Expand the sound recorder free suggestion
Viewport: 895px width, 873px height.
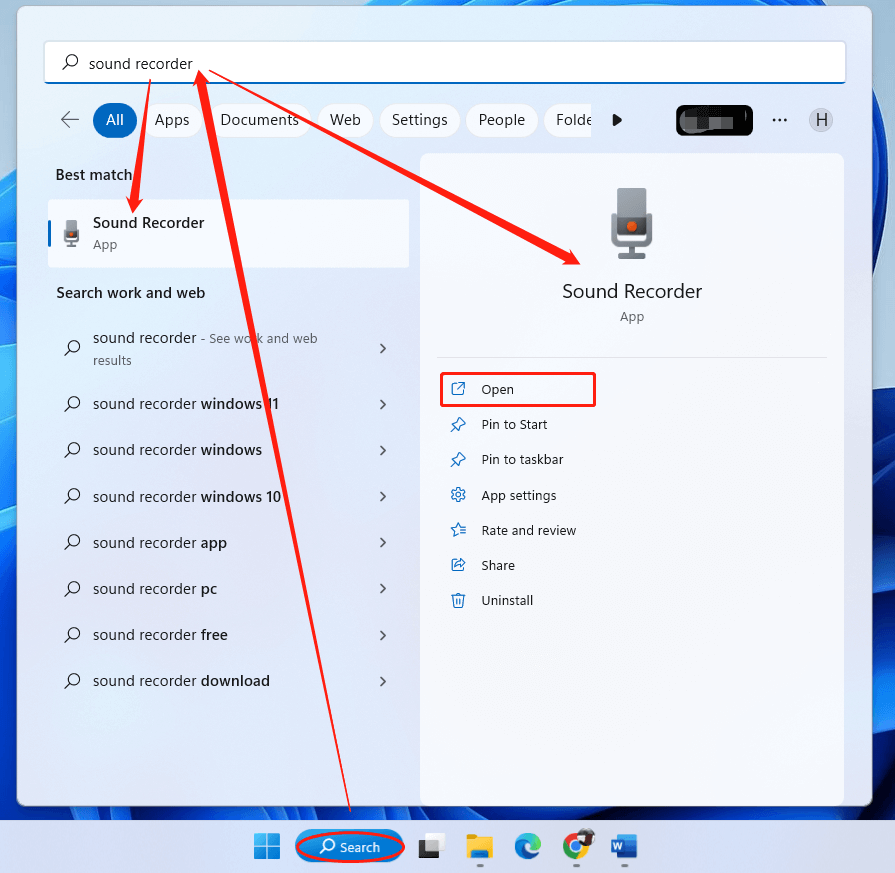click(382, 634)
